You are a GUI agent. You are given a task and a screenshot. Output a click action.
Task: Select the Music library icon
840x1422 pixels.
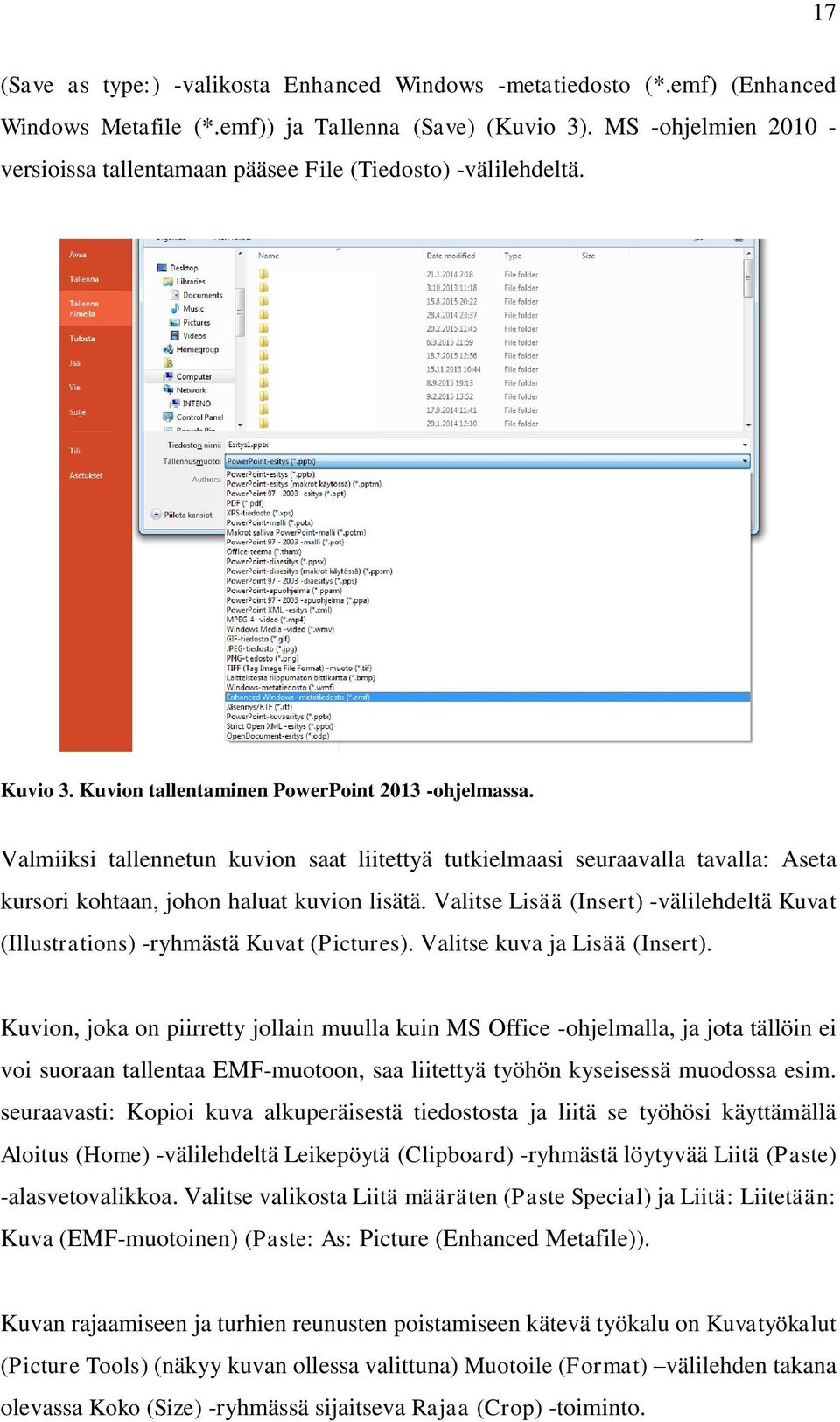[x=175, y=309]
